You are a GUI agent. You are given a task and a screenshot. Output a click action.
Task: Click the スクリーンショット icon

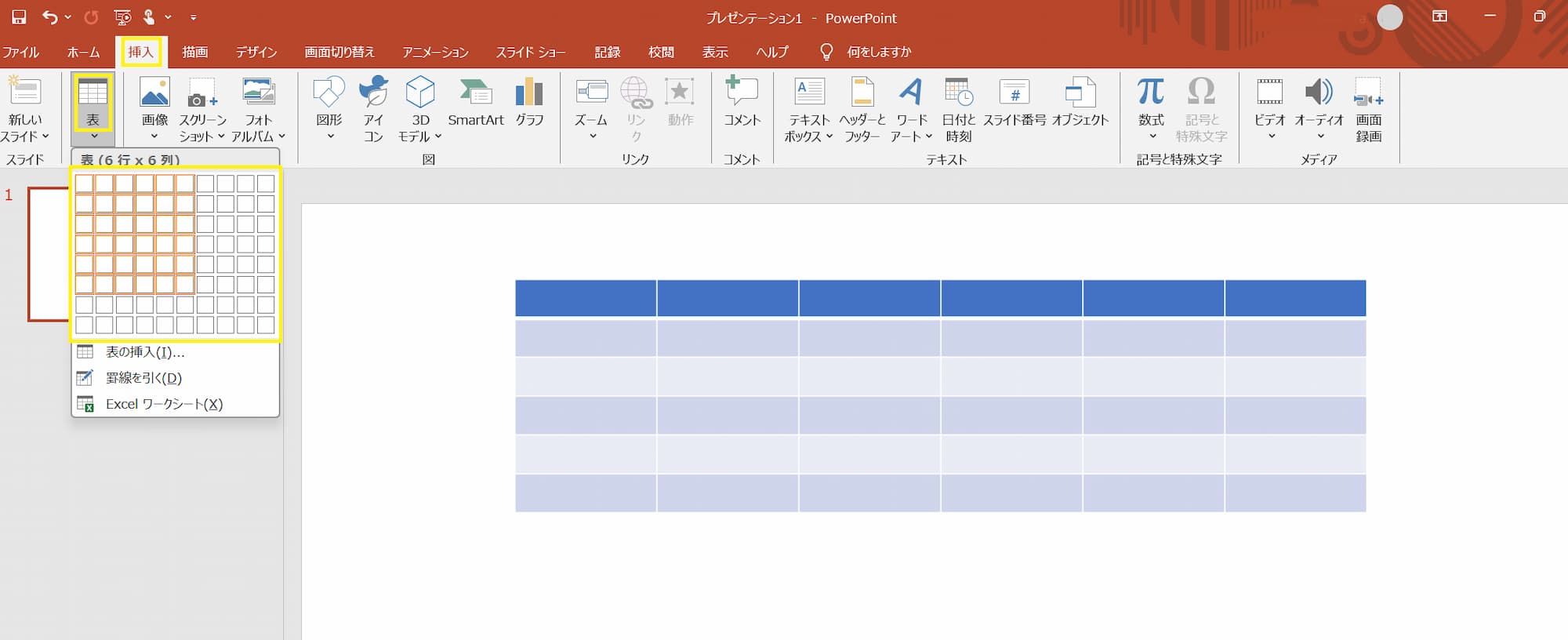(202, 92)
